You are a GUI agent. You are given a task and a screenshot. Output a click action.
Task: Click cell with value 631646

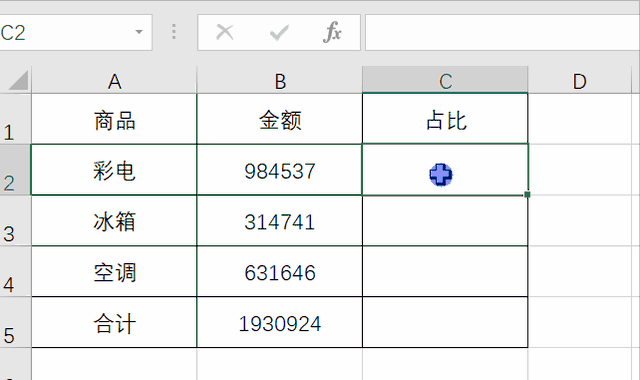(x=280, y=272)
